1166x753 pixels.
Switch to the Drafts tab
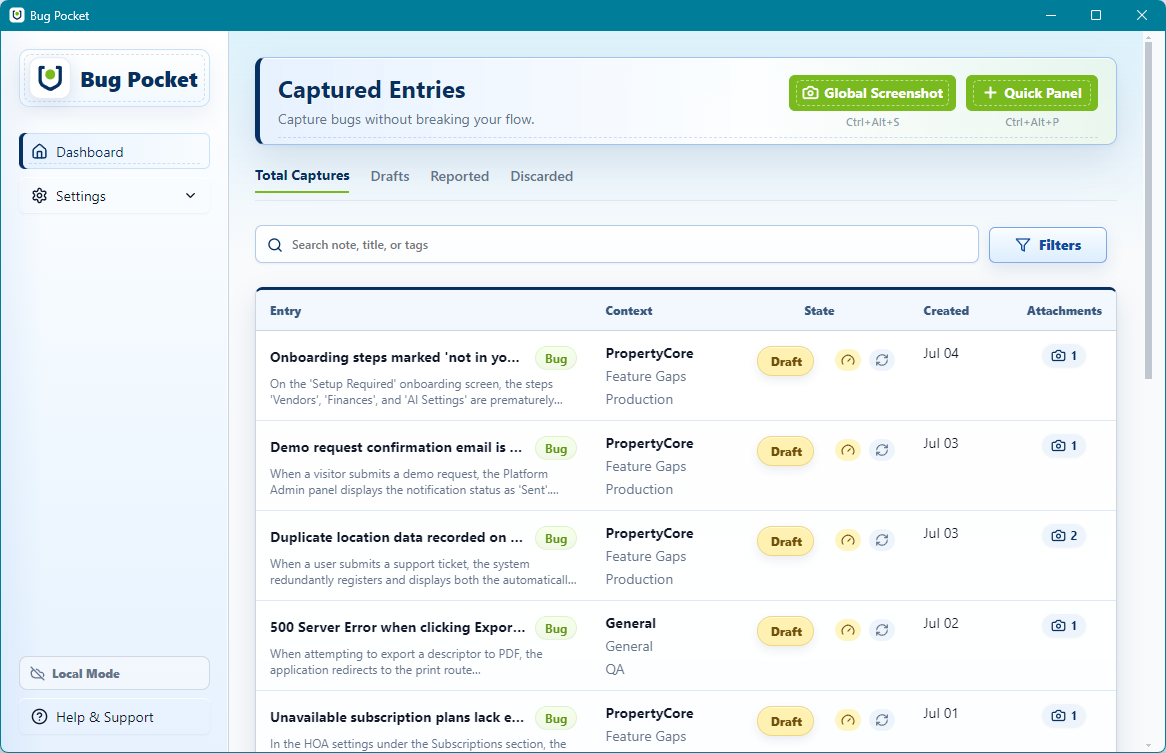pos(390,176)
